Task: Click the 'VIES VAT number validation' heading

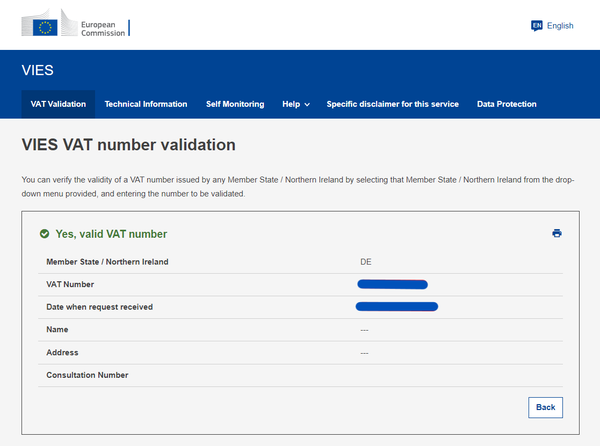Action: [x=128, y=145]
